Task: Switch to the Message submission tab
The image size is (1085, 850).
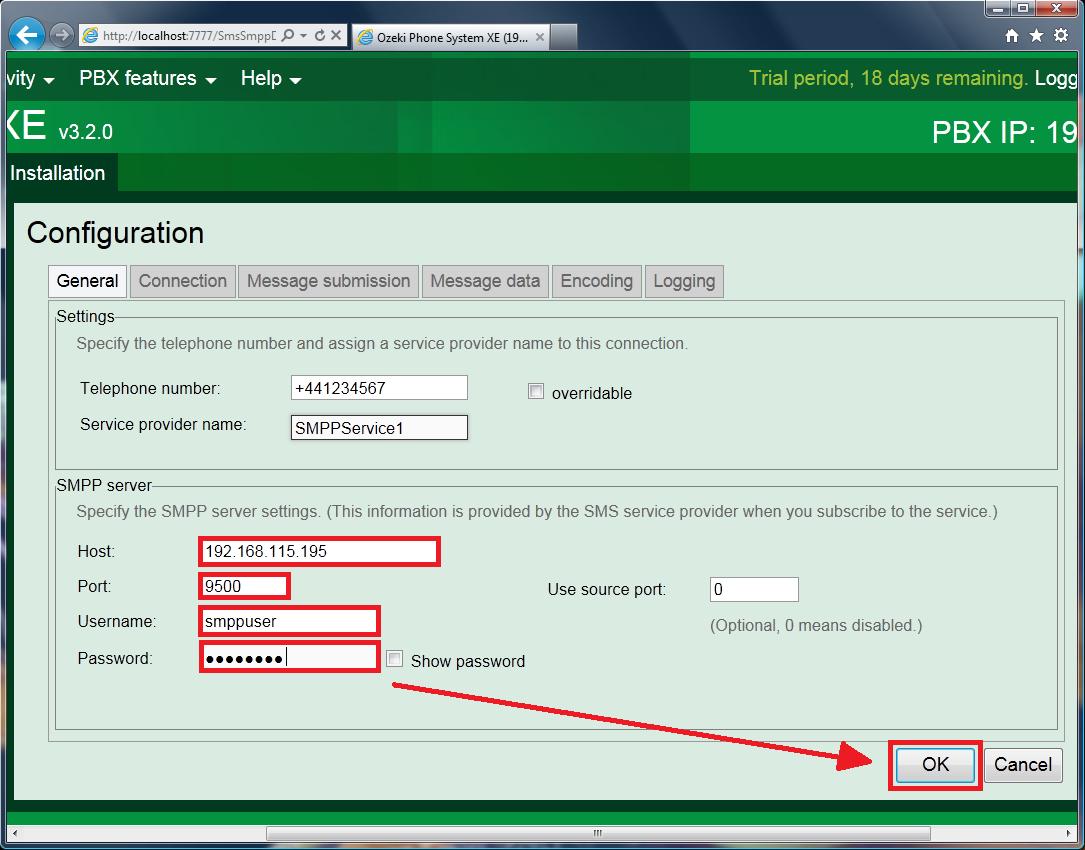Action: pos(328,281)
